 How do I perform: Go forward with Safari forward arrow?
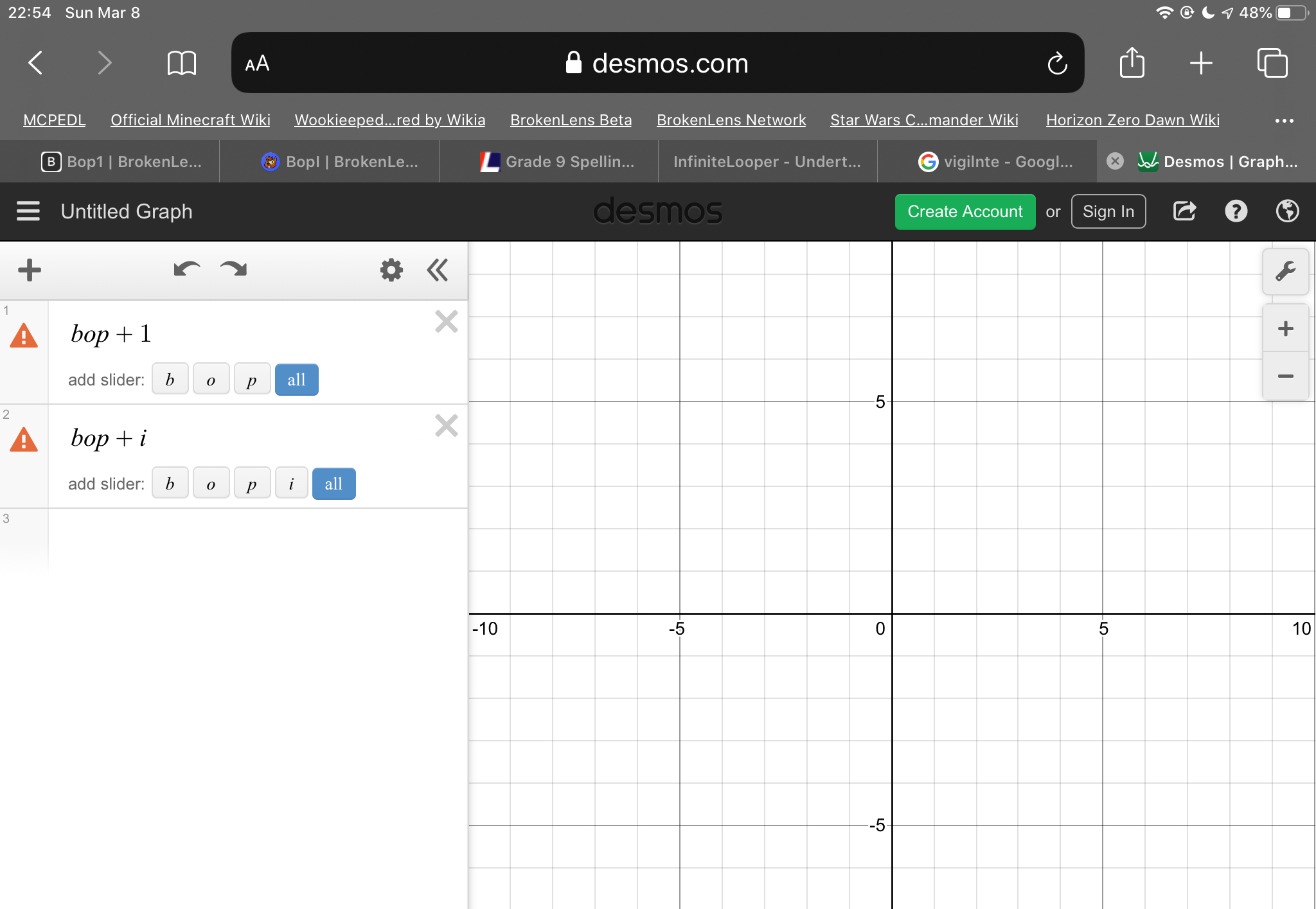104,63
